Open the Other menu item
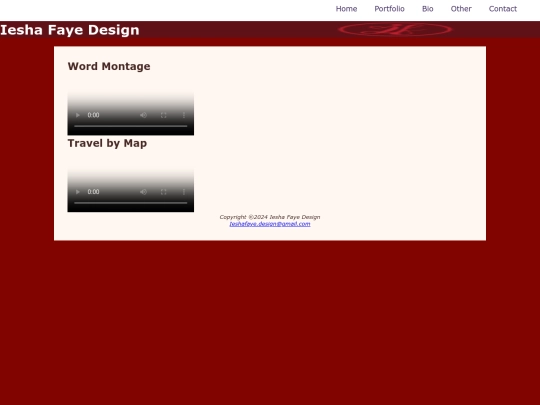Screen dimensions: 540x405 click(x=461, y=9)
